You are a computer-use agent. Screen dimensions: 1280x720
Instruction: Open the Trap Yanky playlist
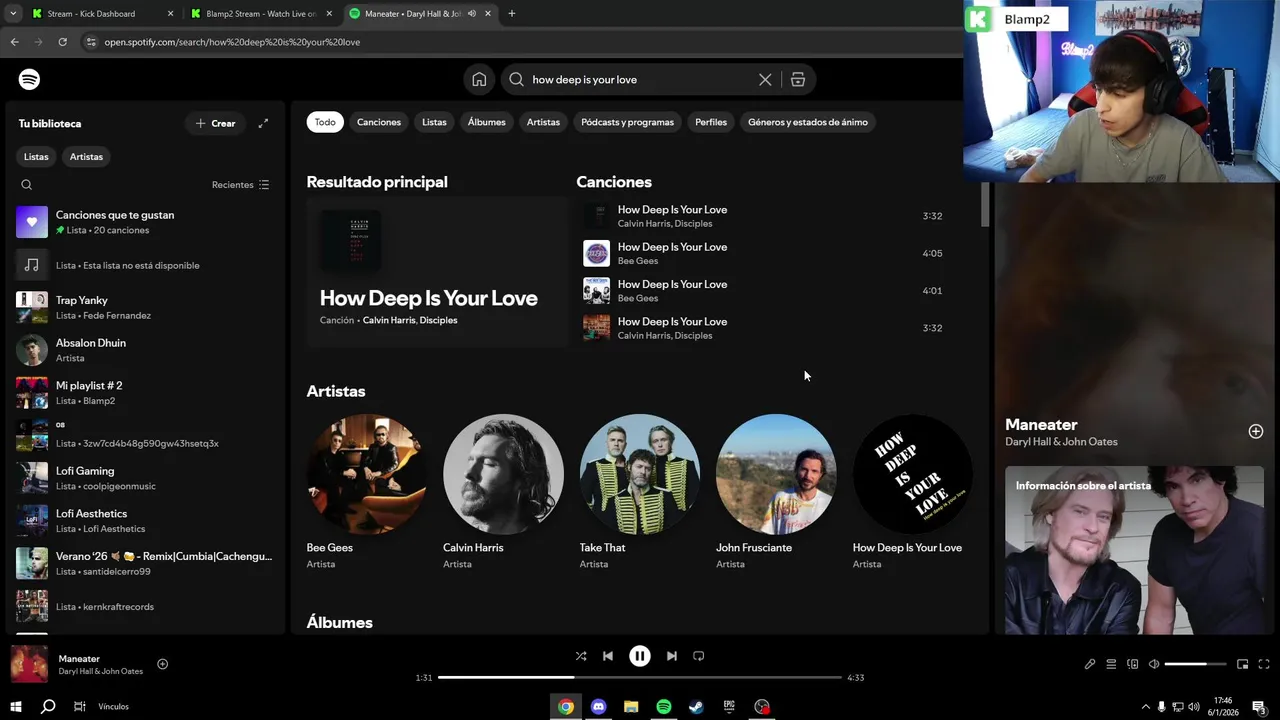tap(145, 307)
